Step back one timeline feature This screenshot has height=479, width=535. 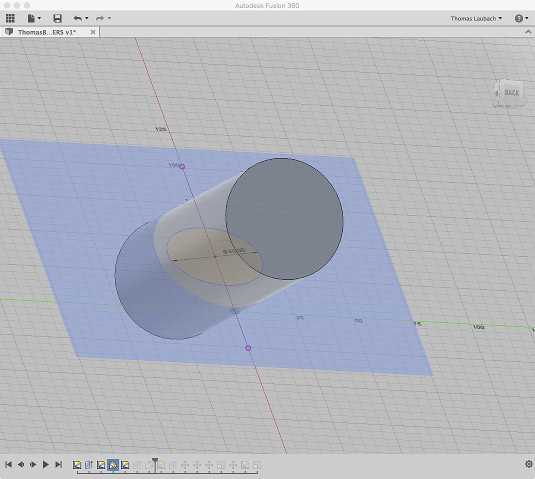click(x=21, y=464)
